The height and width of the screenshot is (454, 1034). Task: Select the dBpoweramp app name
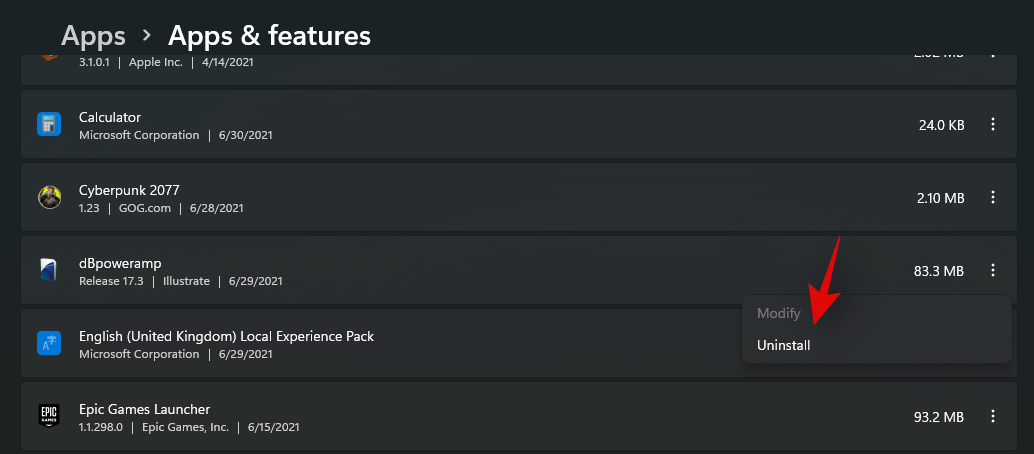click(x=120, y=263)
